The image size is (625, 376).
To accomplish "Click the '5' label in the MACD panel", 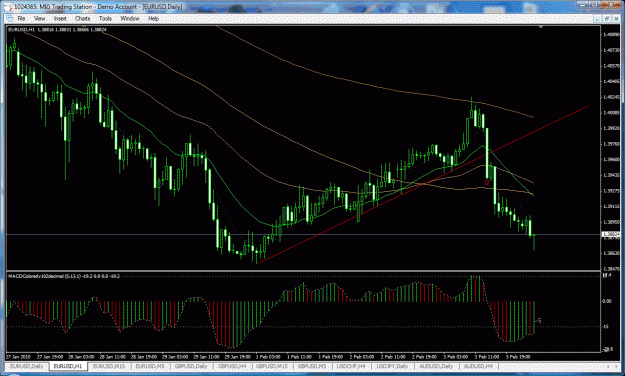I will click(x=539, y=321).
